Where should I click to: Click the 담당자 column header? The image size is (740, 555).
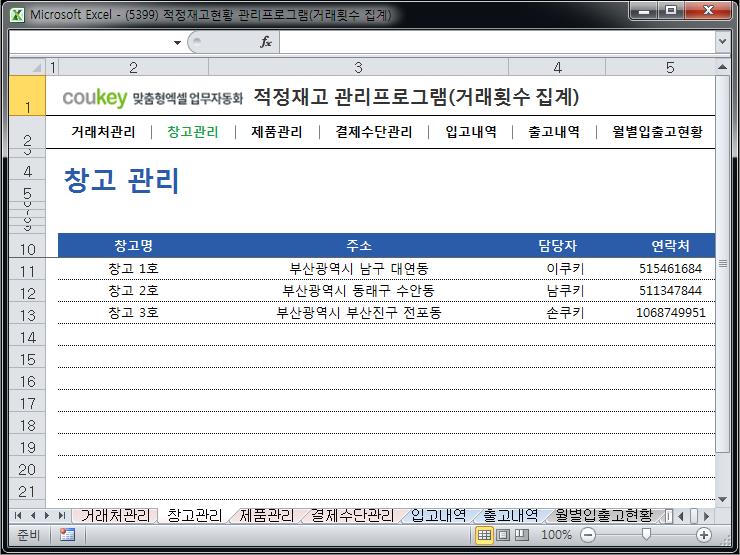557,245
